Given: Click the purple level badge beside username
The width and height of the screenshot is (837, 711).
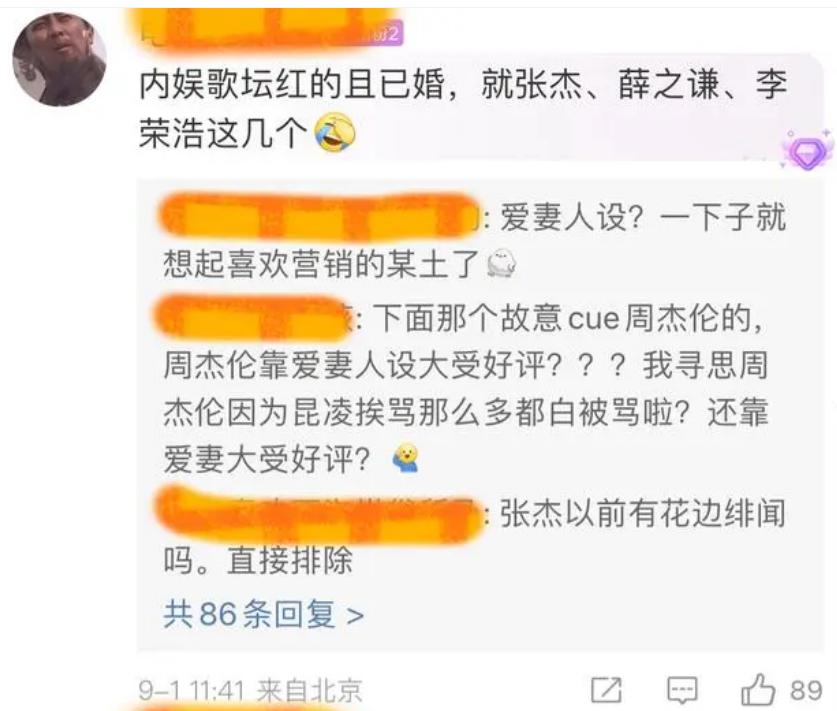Looking at the screenshot, I should 385,33.
